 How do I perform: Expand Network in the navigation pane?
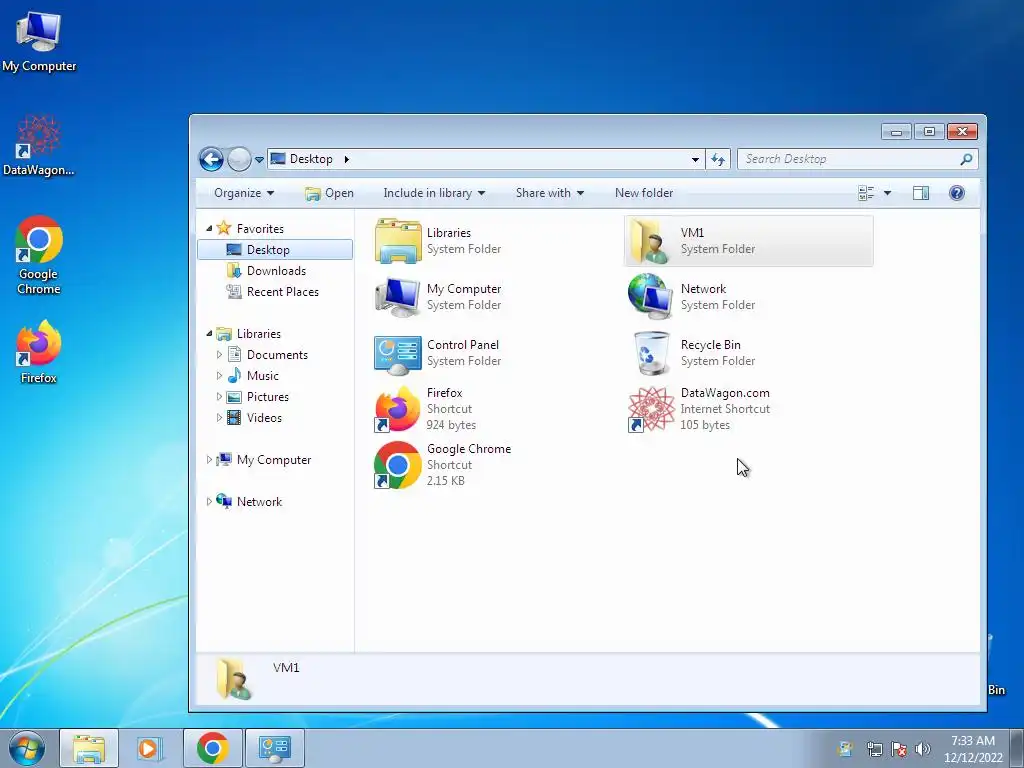pyautogui.click(x=209, y=502)
